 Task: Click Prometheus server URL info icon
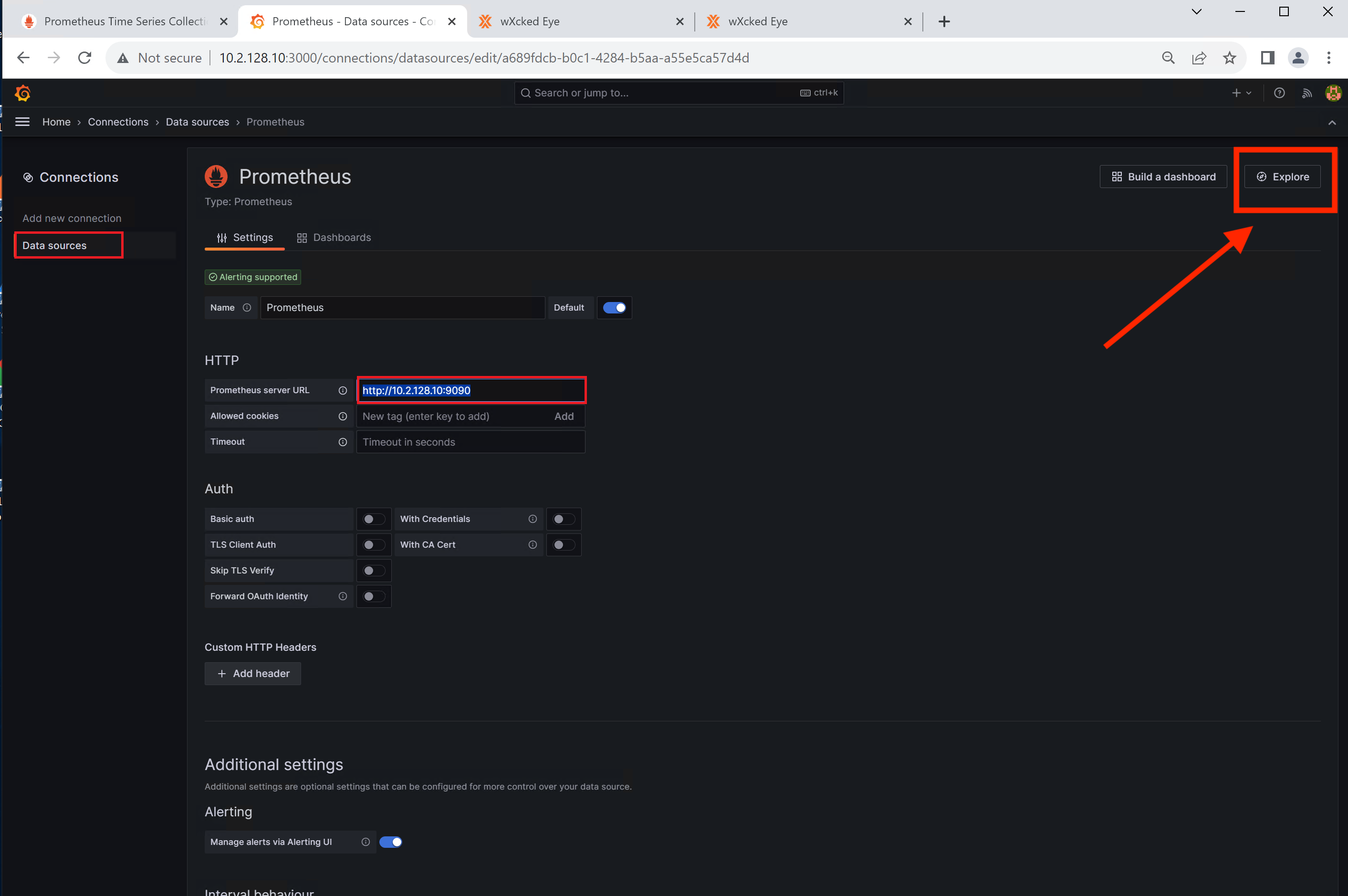point(343,390)
